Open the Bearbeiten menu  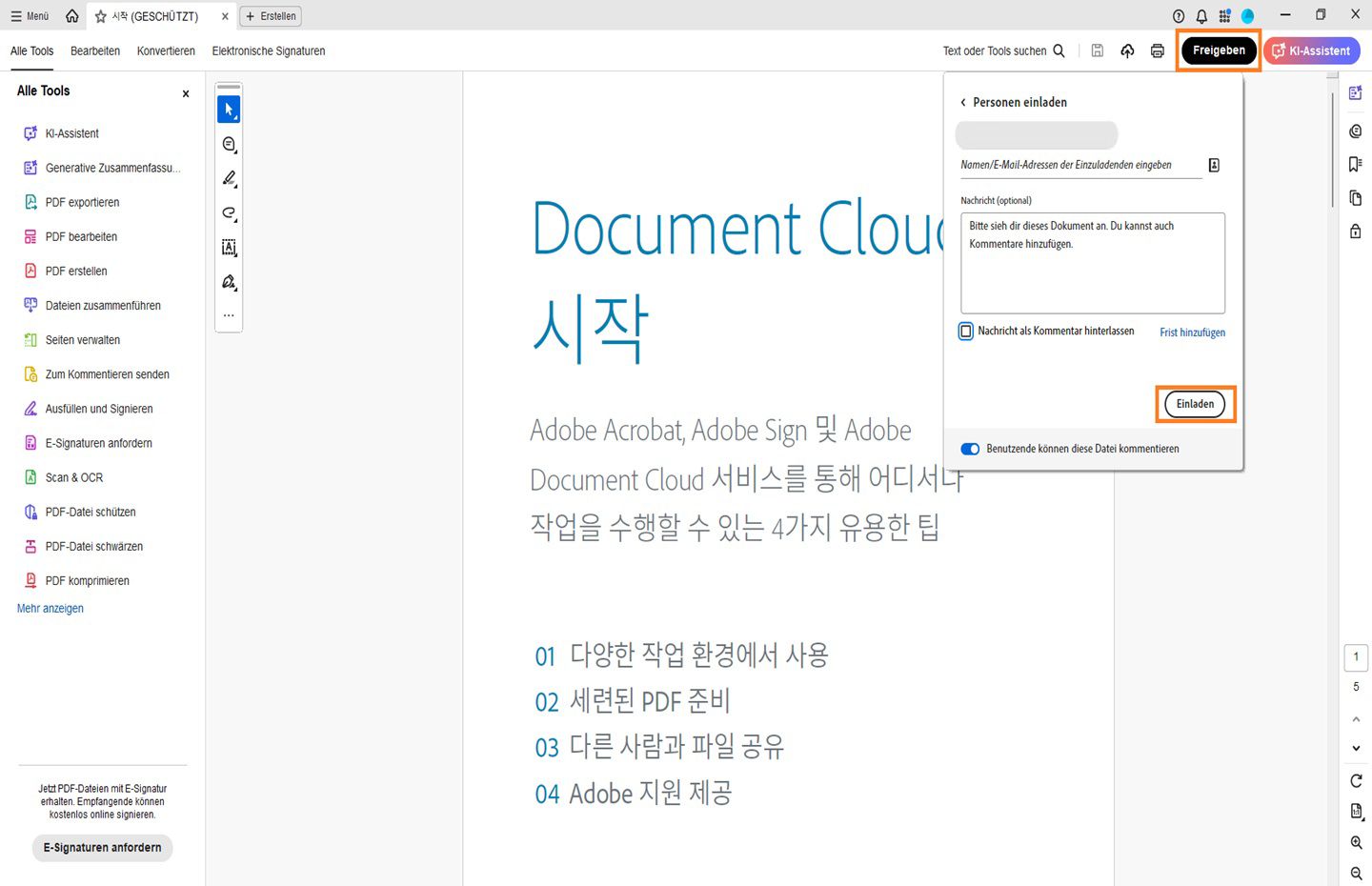coord(95,51)
